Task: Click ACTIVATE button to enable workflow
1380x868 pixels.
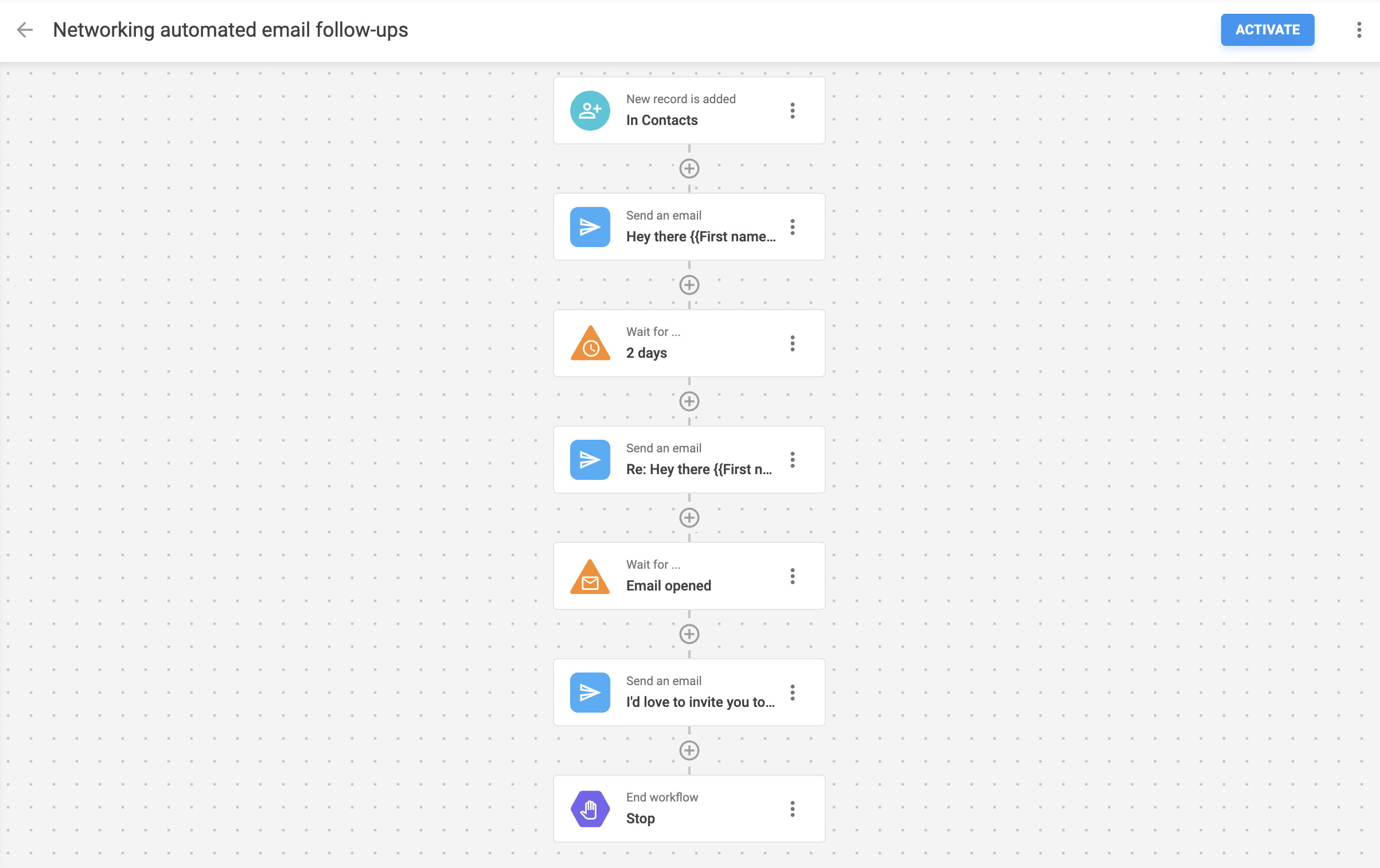Action: click(1267, 30)
